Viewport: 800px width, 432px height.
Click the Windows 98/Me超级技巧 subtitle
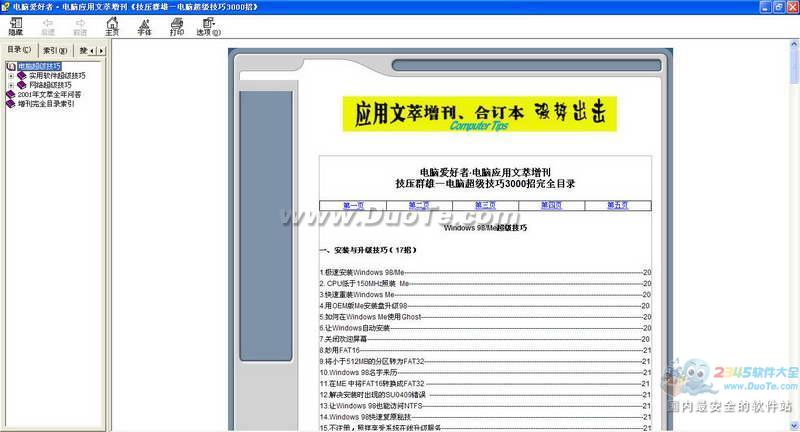pos(485,227)
